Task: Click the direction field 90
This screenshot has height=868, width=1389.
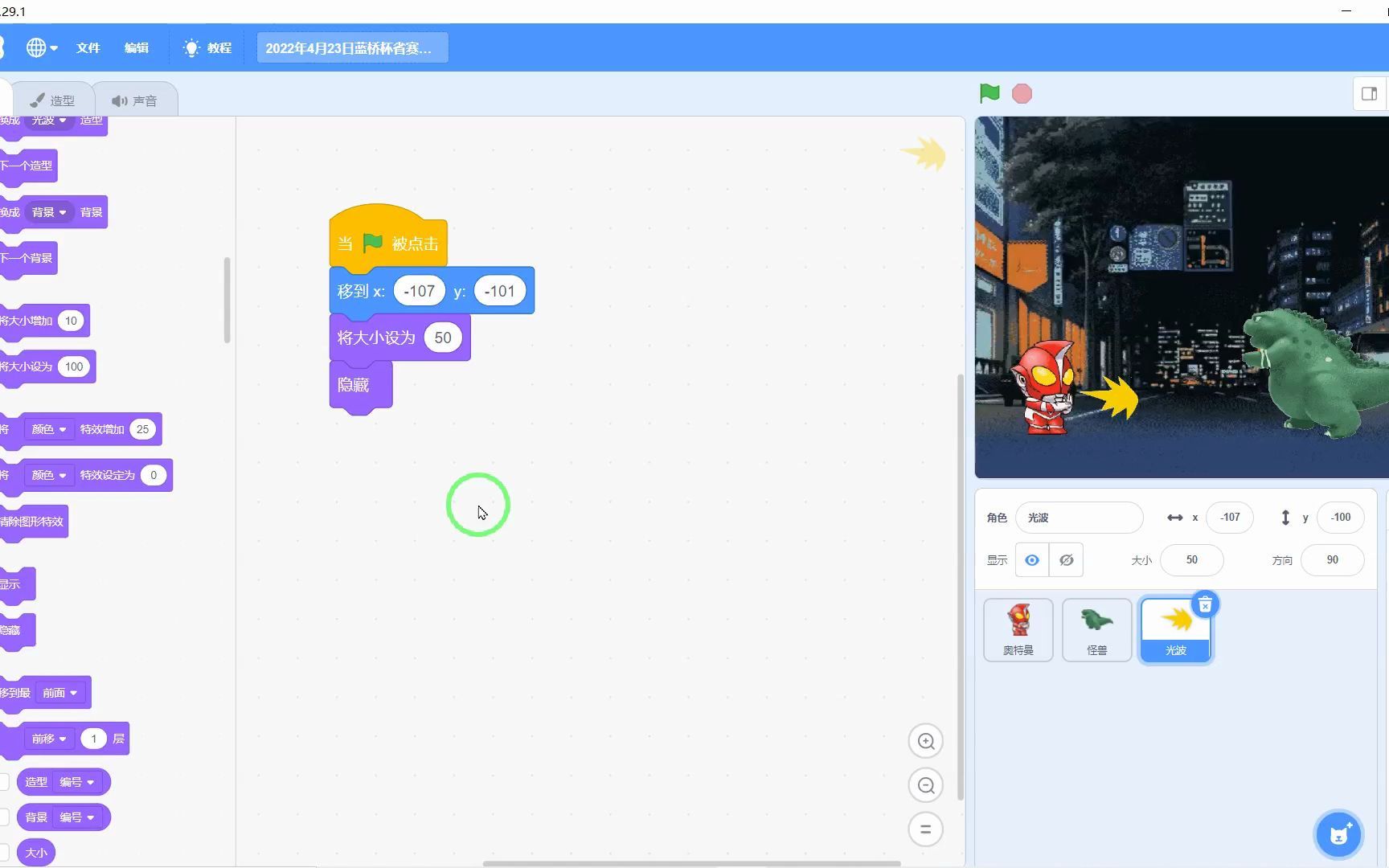Action: (x=1332, y=560)
